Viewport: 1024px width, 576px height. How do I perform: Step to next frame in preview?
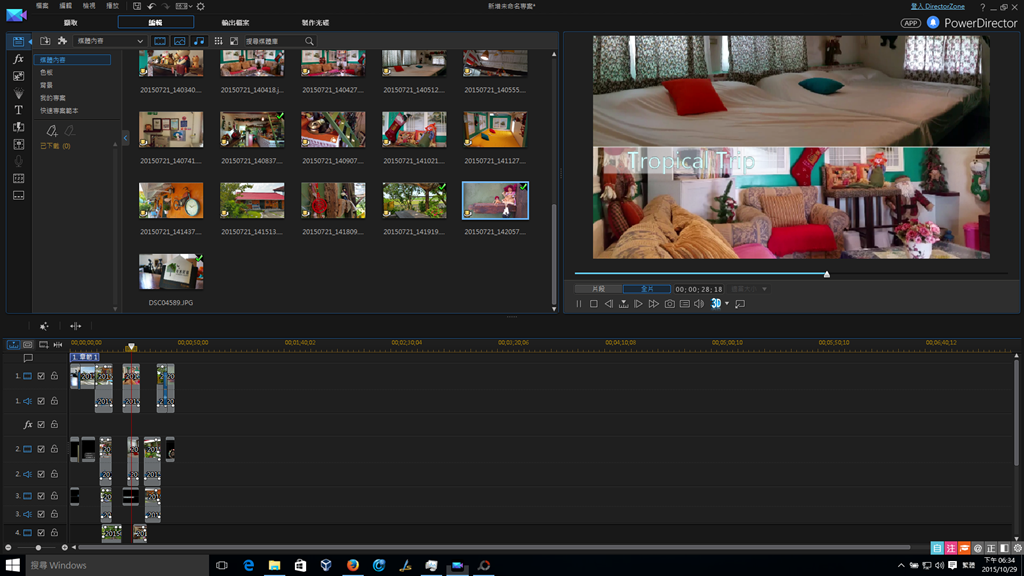pos(638,304)
